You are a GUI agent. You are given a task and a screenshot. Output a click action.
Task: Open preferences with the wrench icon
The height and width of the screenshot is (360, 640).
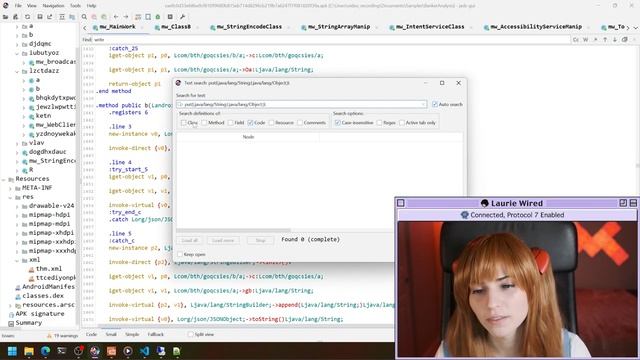(182, 17)
